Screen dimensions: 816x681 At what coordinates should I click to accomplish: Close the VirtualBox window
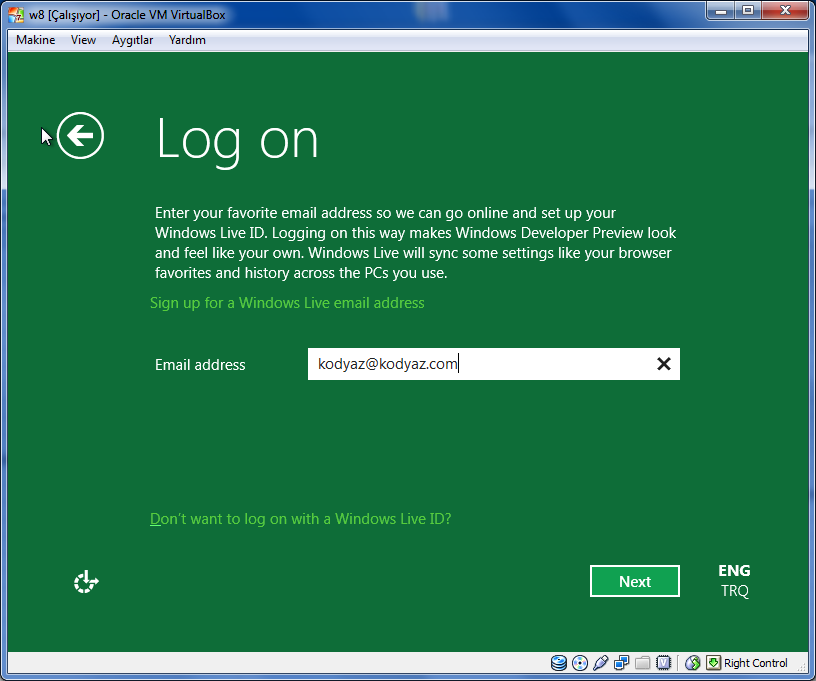785,11
